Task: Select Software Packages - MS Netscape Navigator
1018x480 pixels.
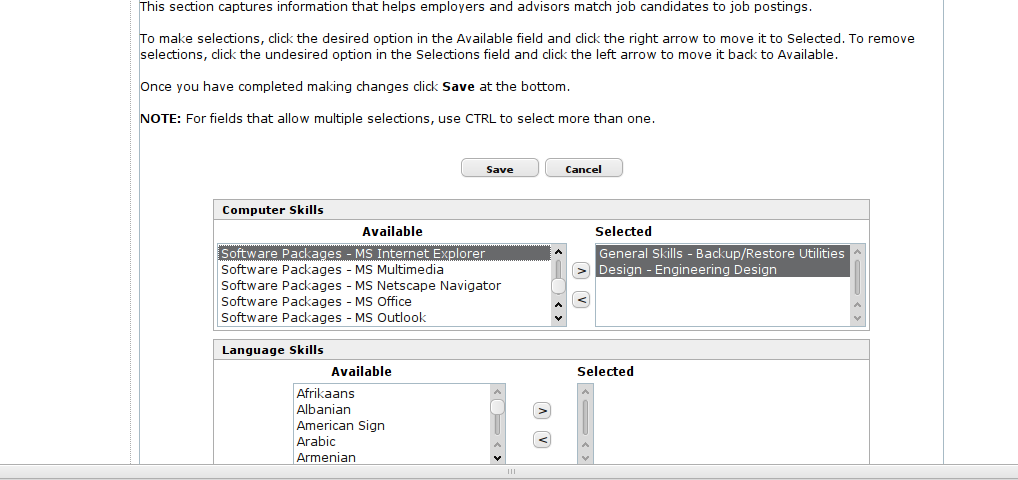Action: pos(384,286)
